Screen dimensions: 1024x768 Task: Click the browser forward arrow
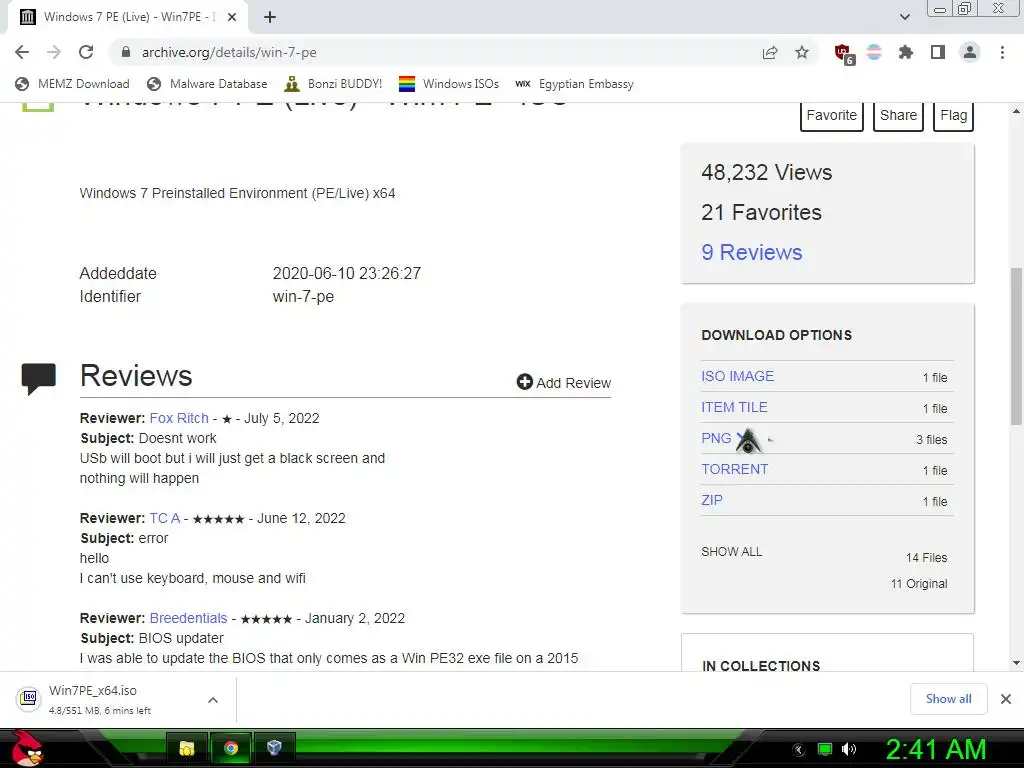[54, 52]
